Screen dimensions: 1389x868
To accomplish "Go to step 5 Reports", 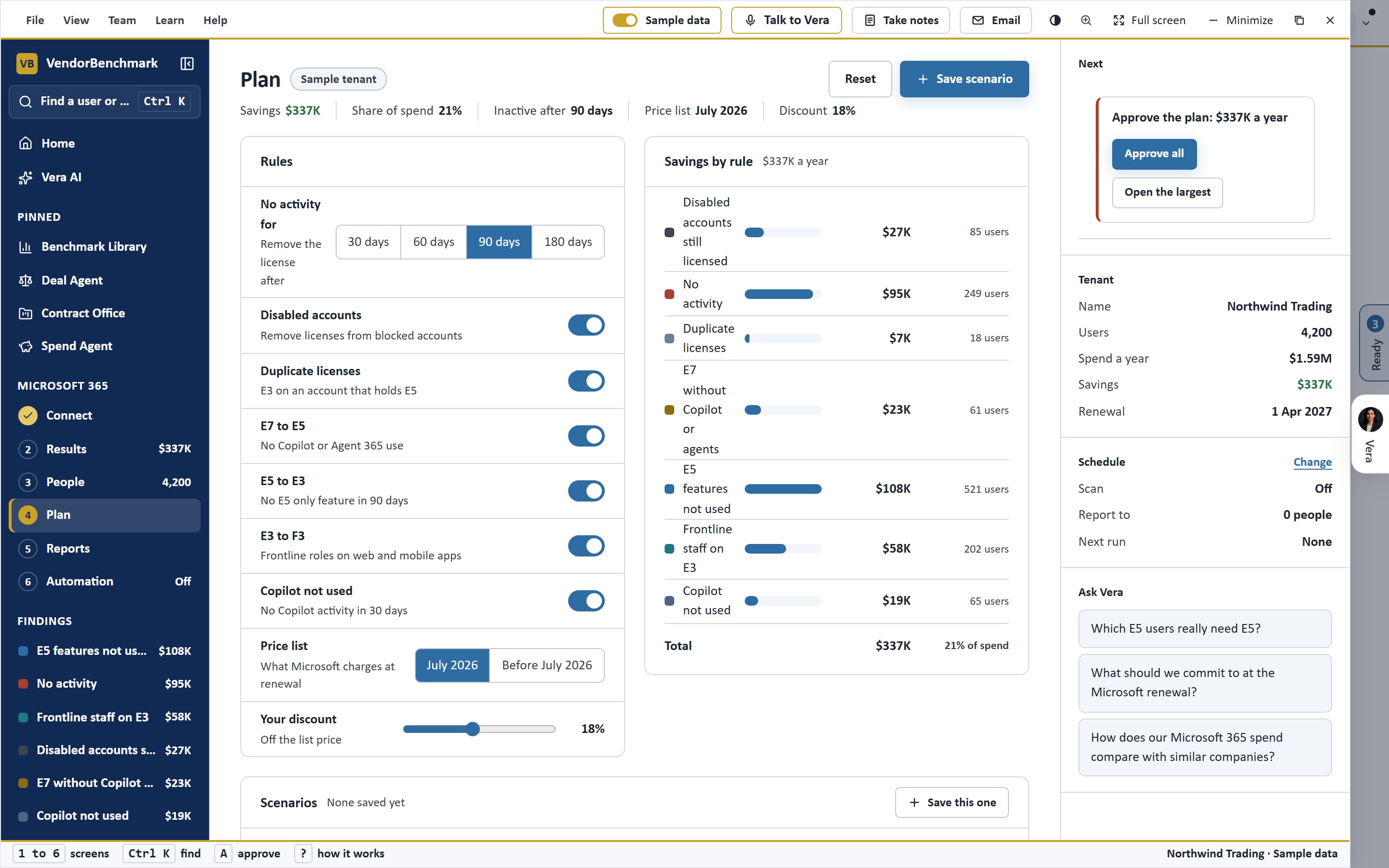I will click(105, 548).
